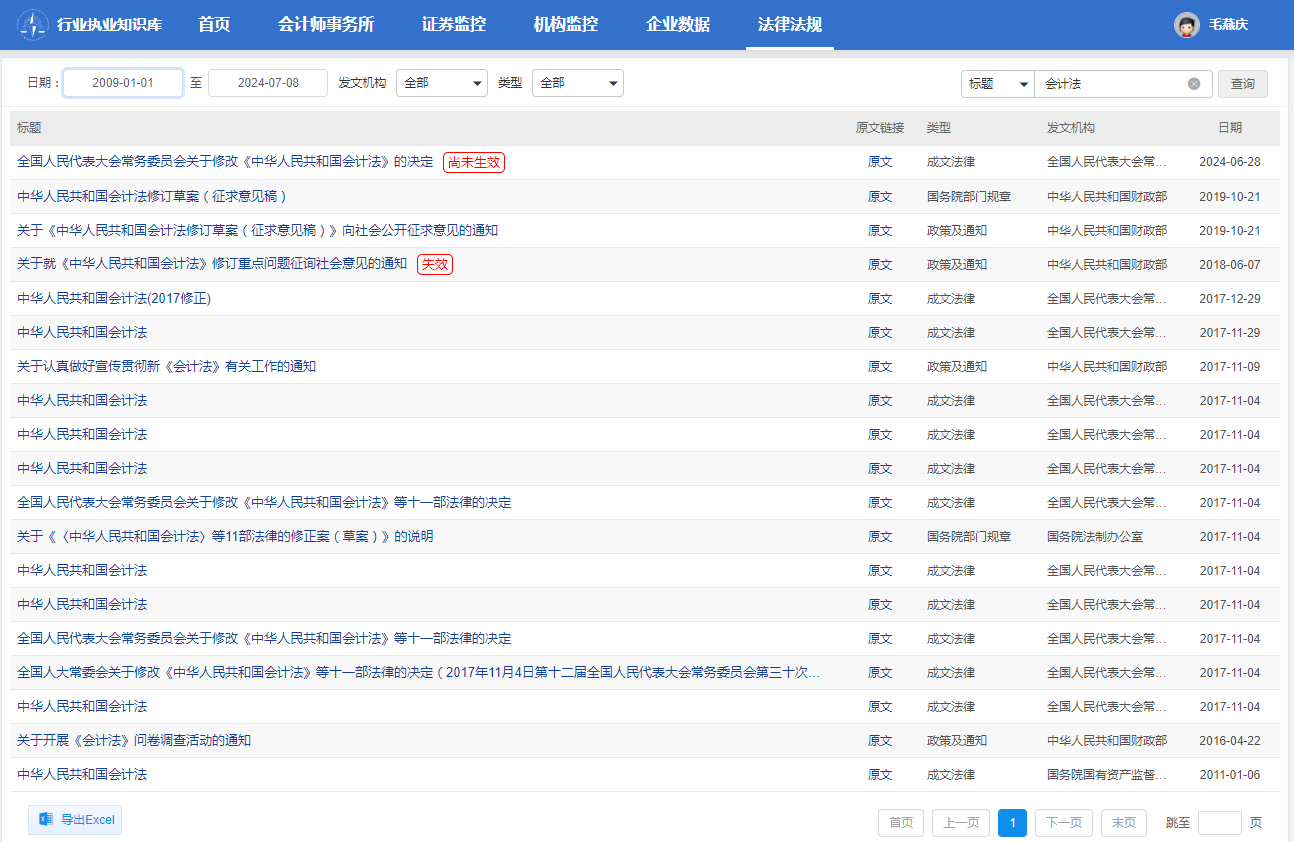Open the 证券监控 navigation tab

pos(454,25)
